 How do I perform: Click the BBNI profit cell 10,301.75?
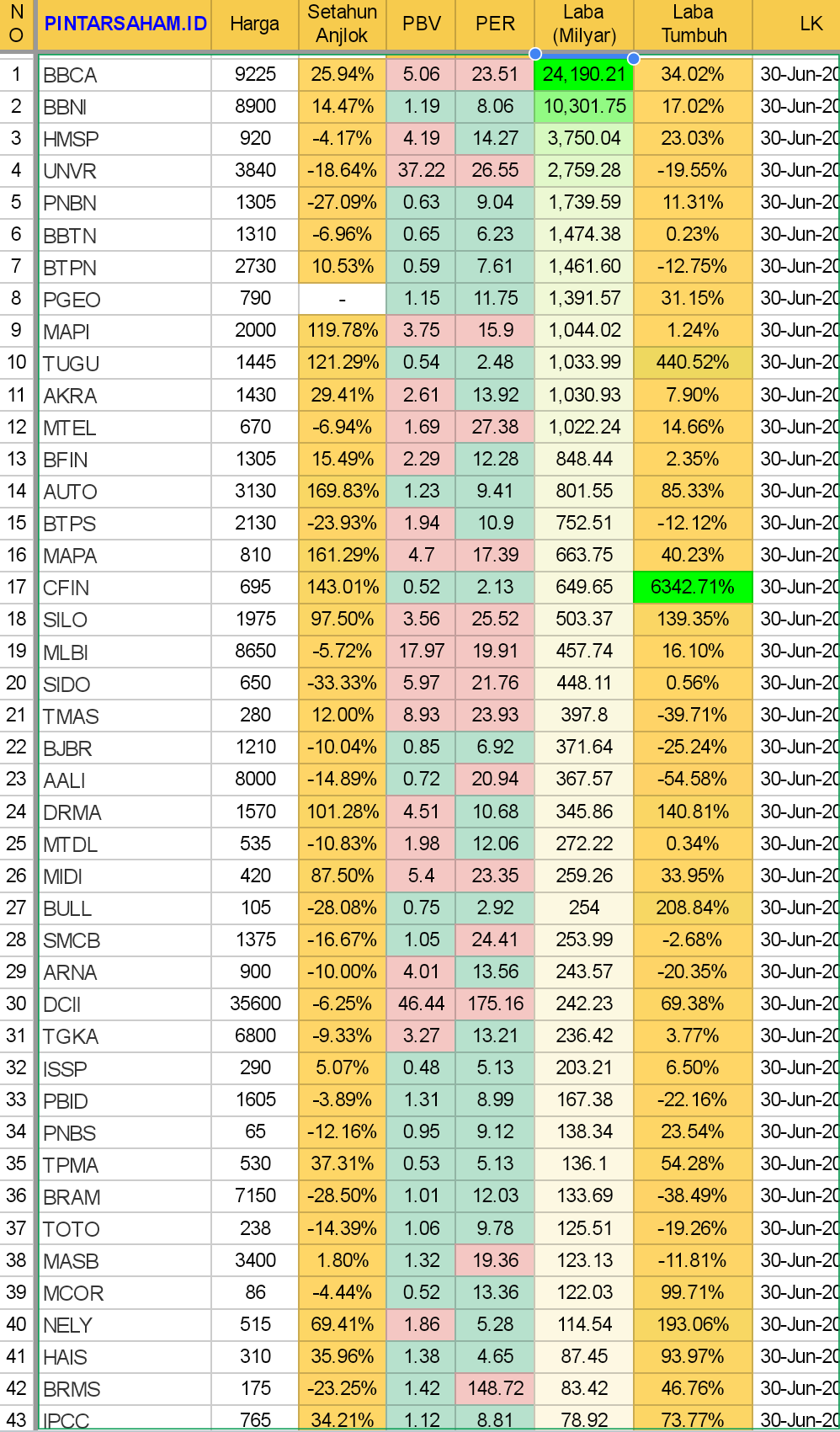[584, 107]
